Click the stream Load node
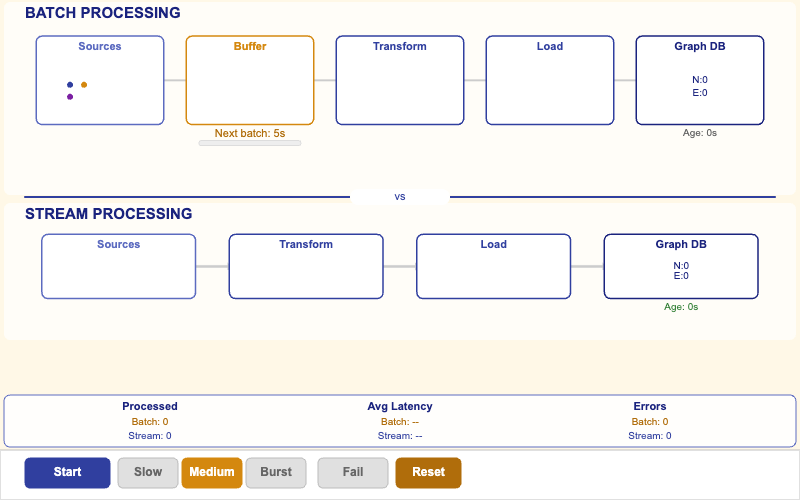Viewport: 800px width, 502px height. click(x=493, y=266)
